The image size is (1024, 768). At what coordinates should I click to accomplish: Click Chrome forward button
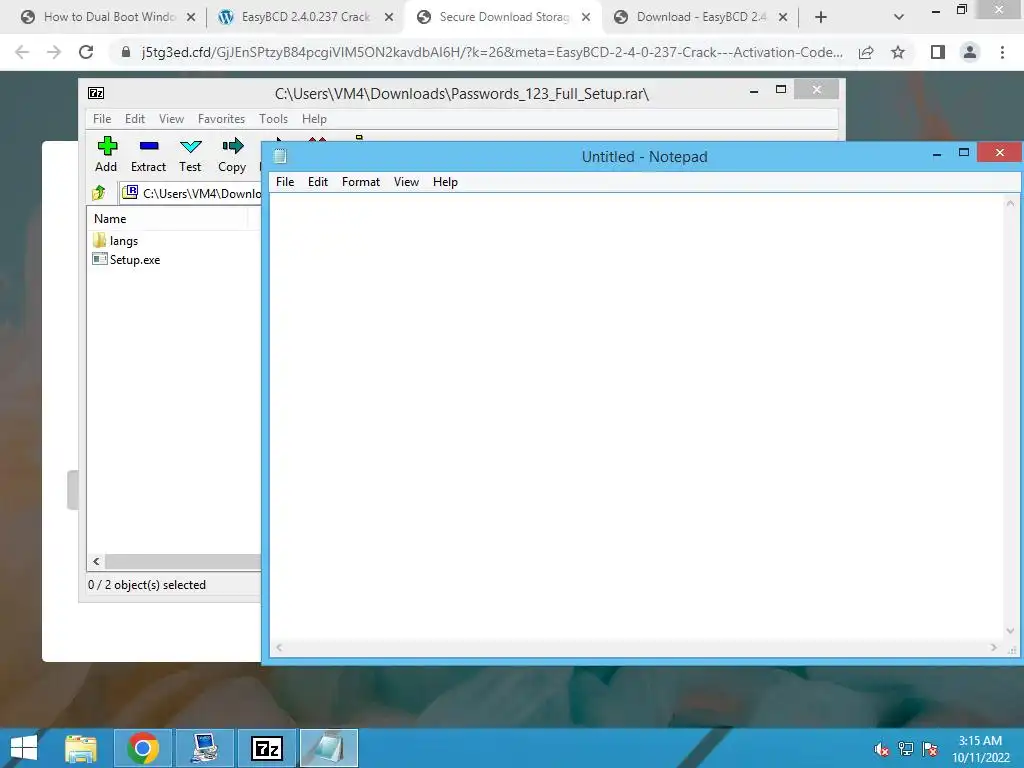(54, 52)
